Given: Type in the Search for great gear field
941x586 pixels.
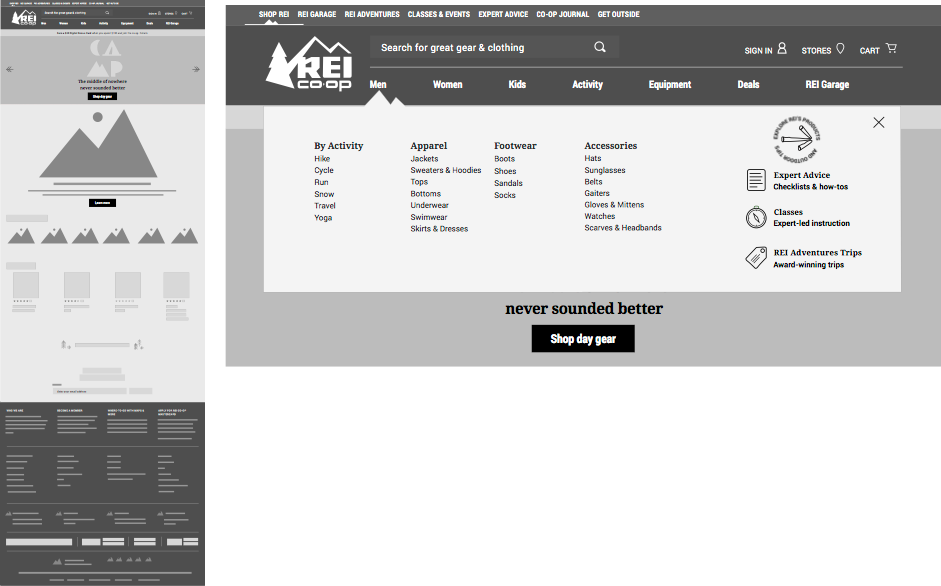Looking at the screenshot, I should (494, 47).
